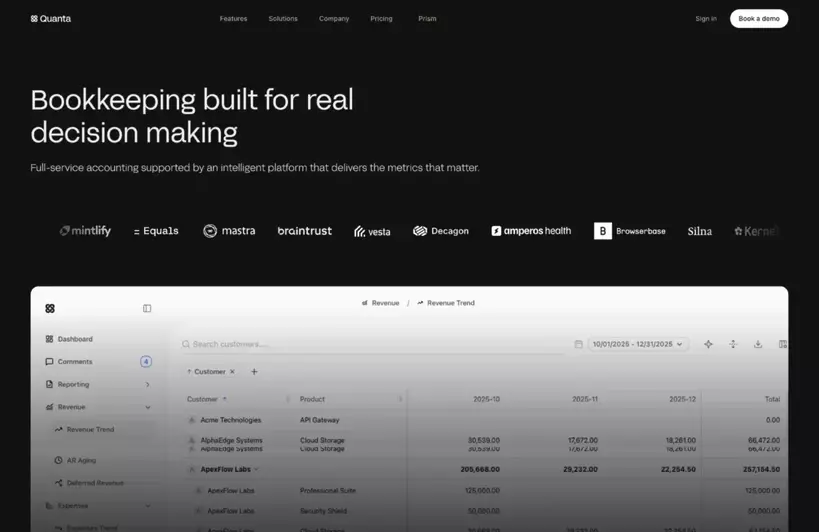819x532 pixels.
Task: Click the amperos health logo
Action: pos(531,231)
